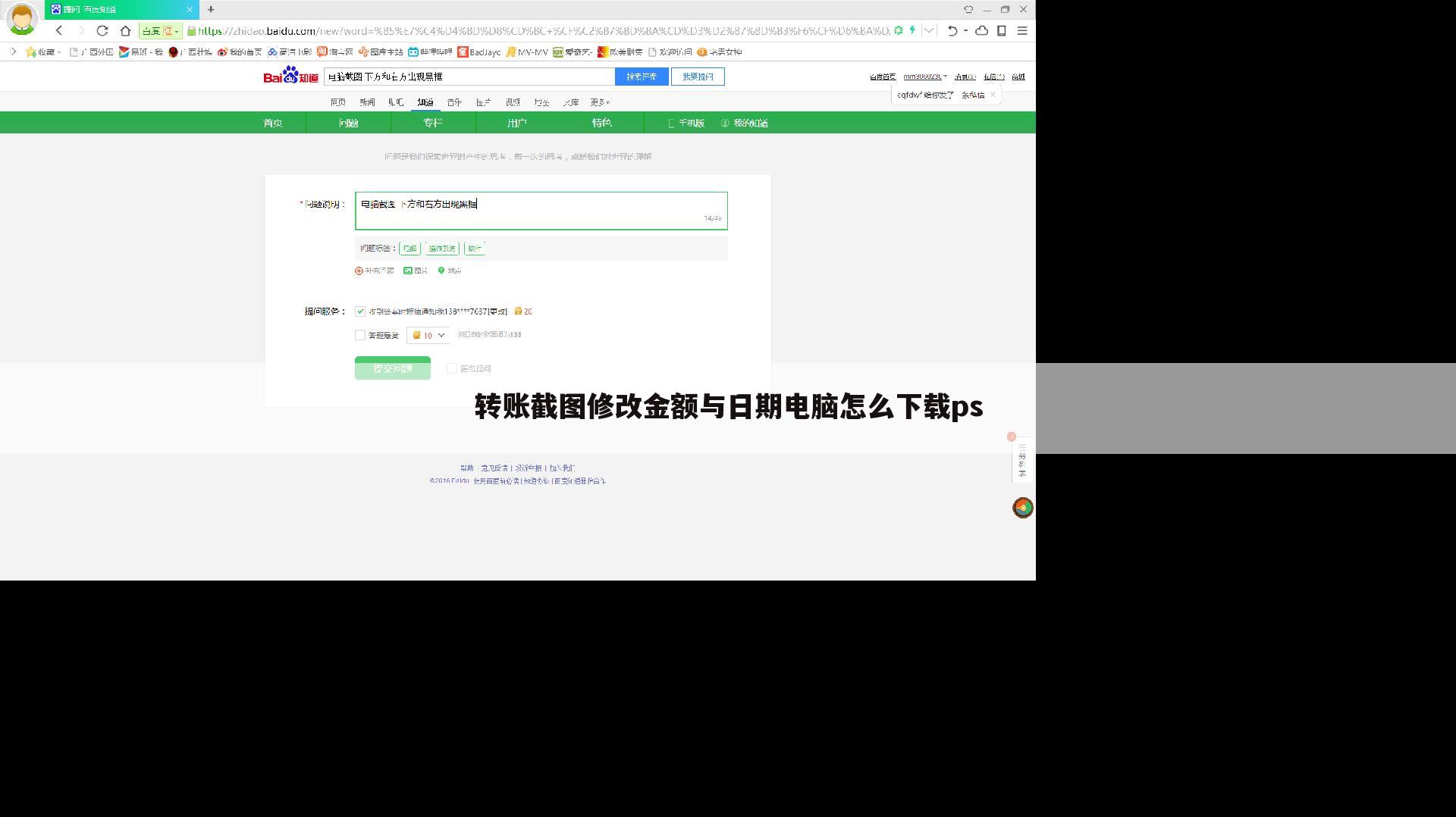Click the user avatar in browser corner
Image resolution: width=1456 pixels, height=817 pixels.
point(21,19)
